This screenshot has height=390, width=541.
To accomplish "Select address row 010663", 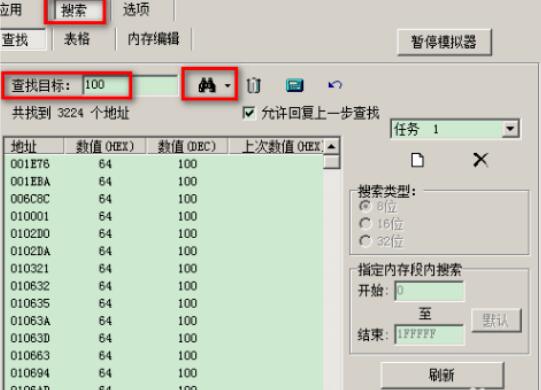I will pyautogui.click(x=164, y=355).
